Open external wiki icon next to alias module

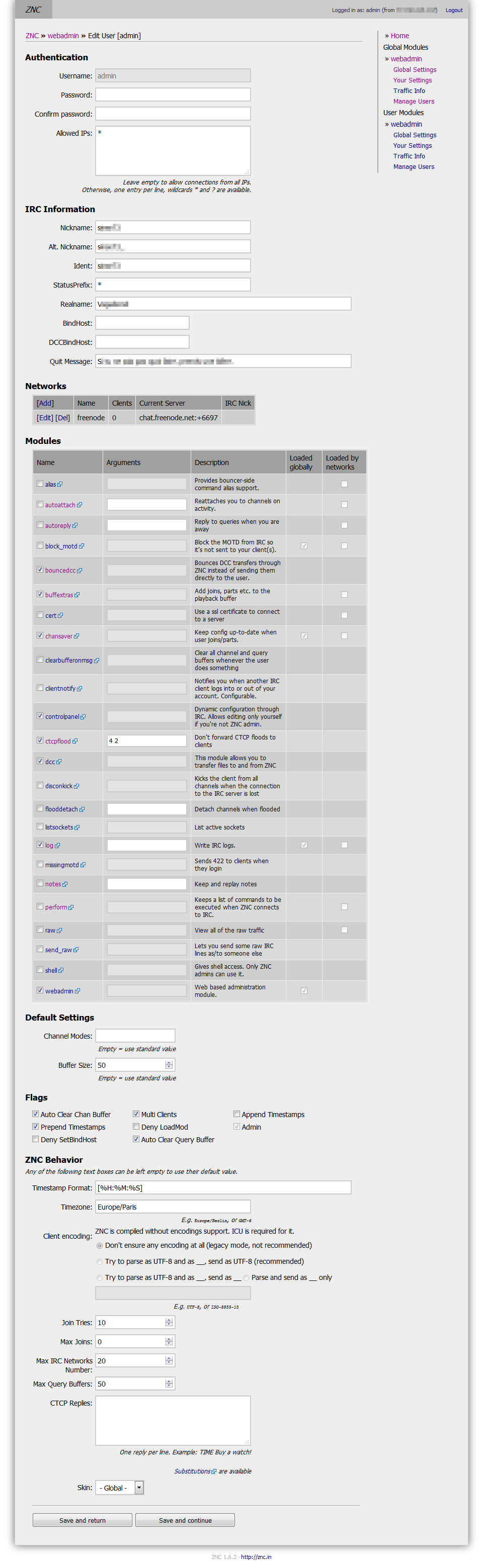click(60, 485)
